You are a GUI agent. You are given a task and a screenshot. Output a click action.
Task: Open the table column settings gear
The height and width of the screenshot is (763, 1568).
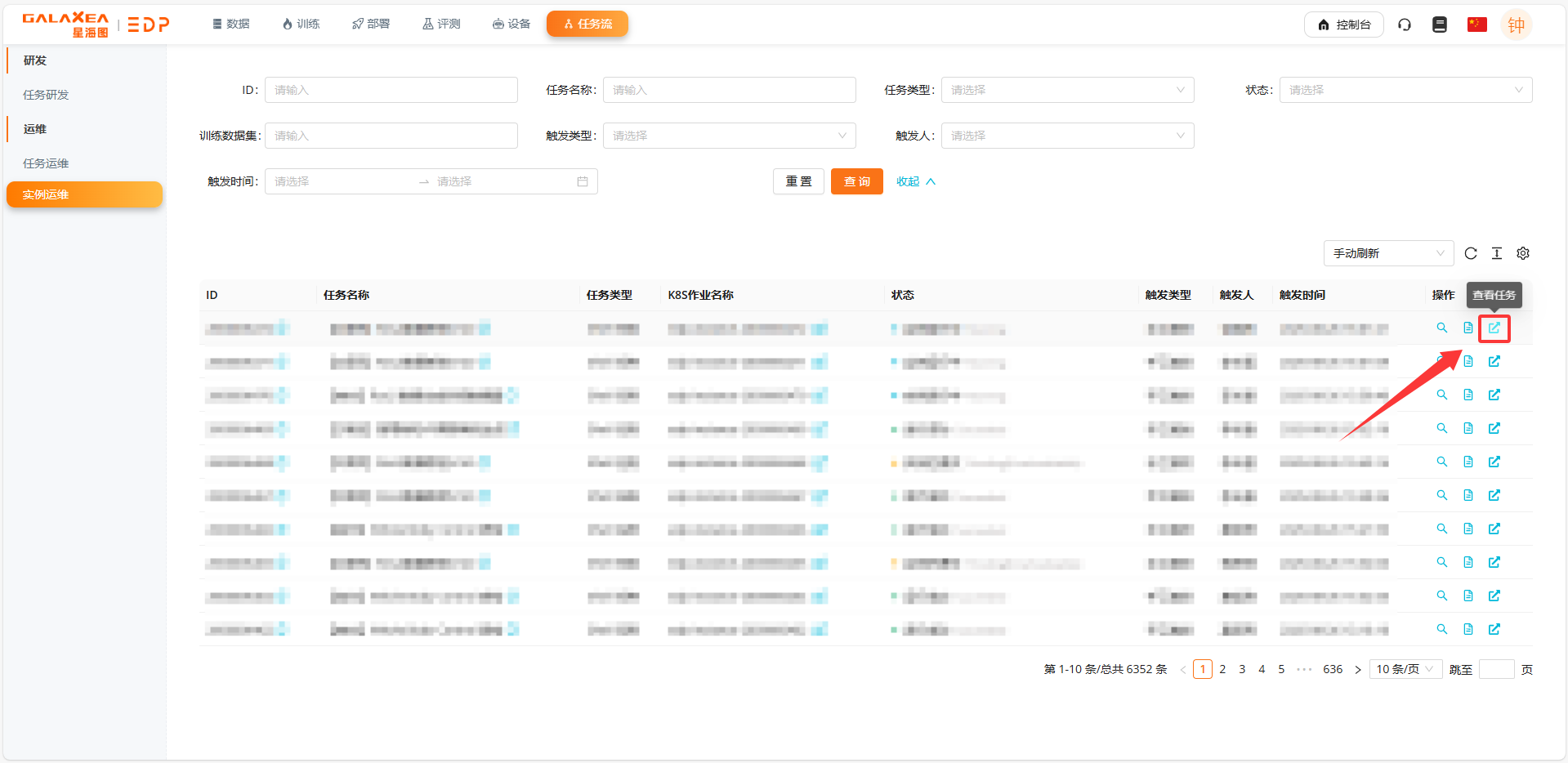click(x=1523, y=254)
